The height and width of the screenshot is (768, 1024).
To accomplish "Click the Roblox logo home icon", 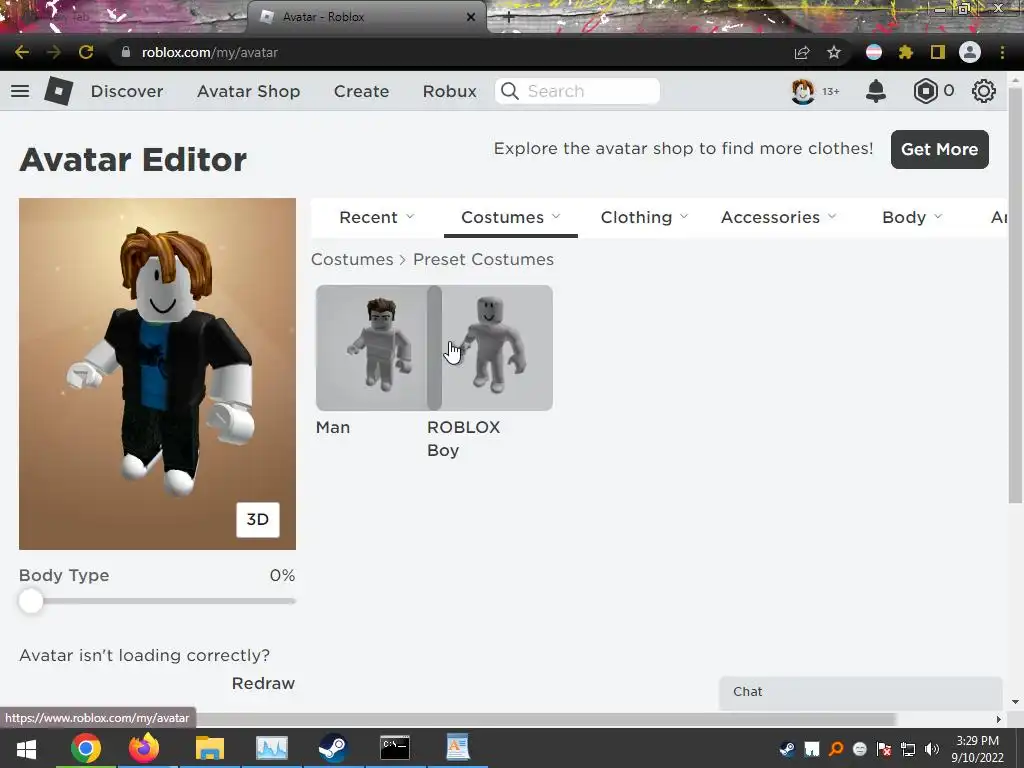I will coord(58,91).
